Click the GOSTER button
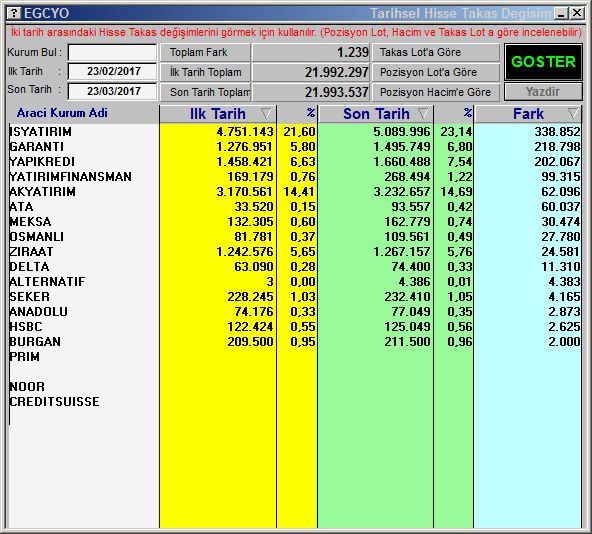Viewport: 592px width, 534px height. point(543,62)
